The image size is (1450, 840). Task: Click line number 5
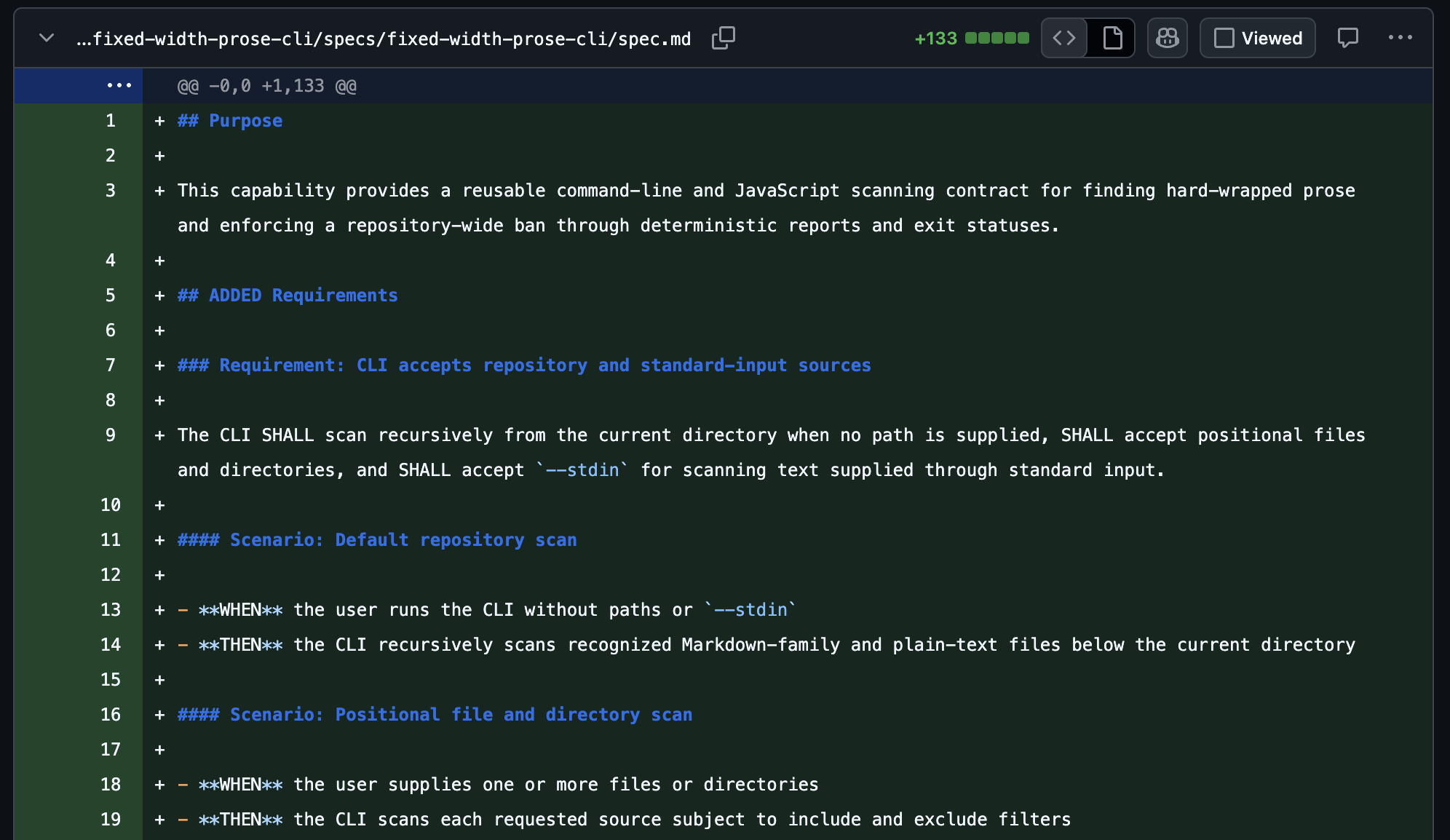point(110,296)
